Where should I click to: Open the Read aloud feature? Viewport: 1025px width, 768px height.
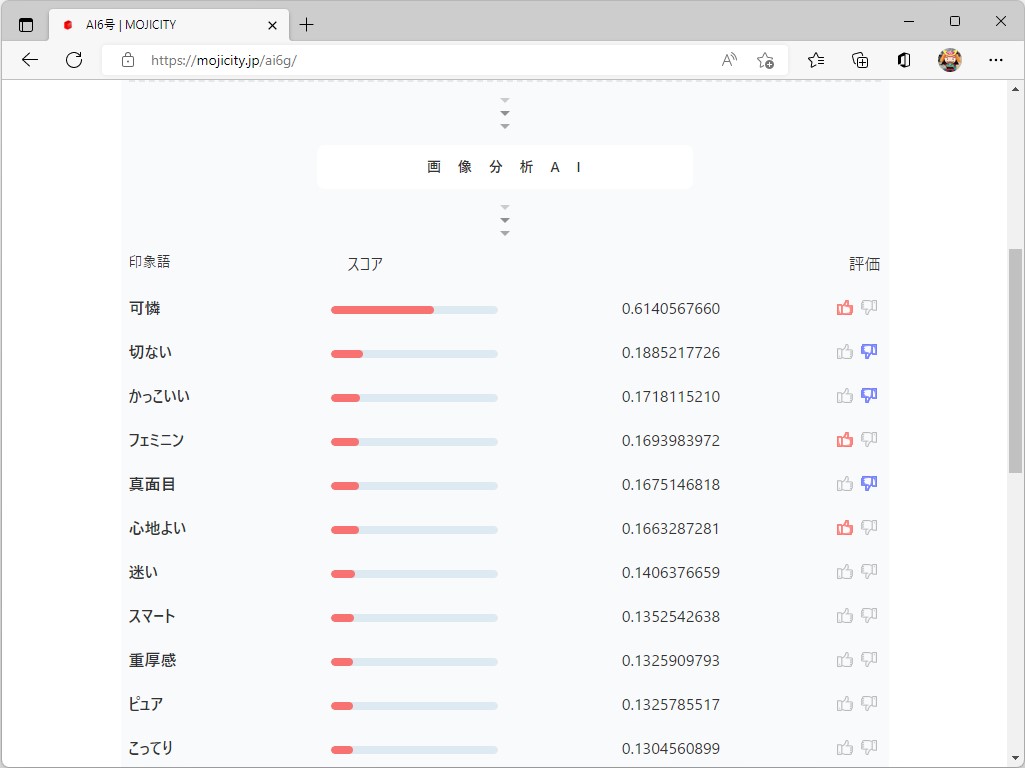tap(730, 60)
